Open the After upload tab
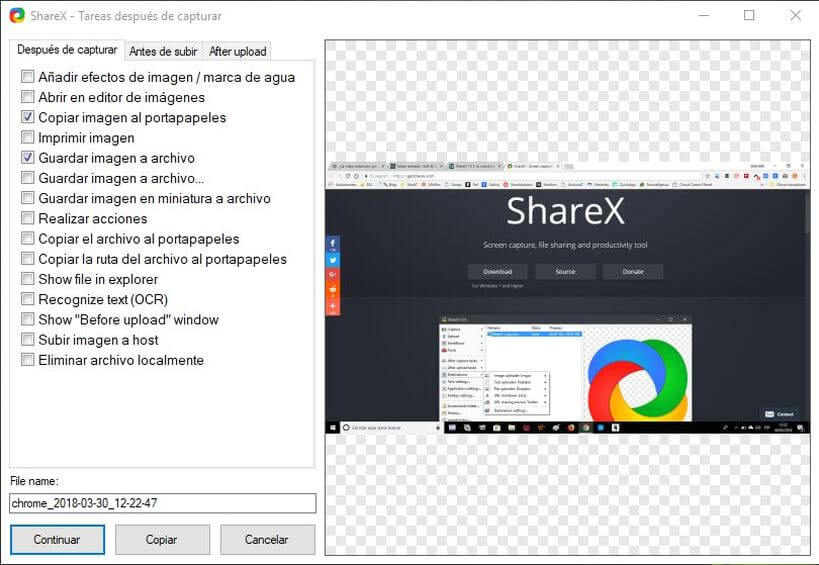Viewport: 819px width, 565px height. point(238,51)
